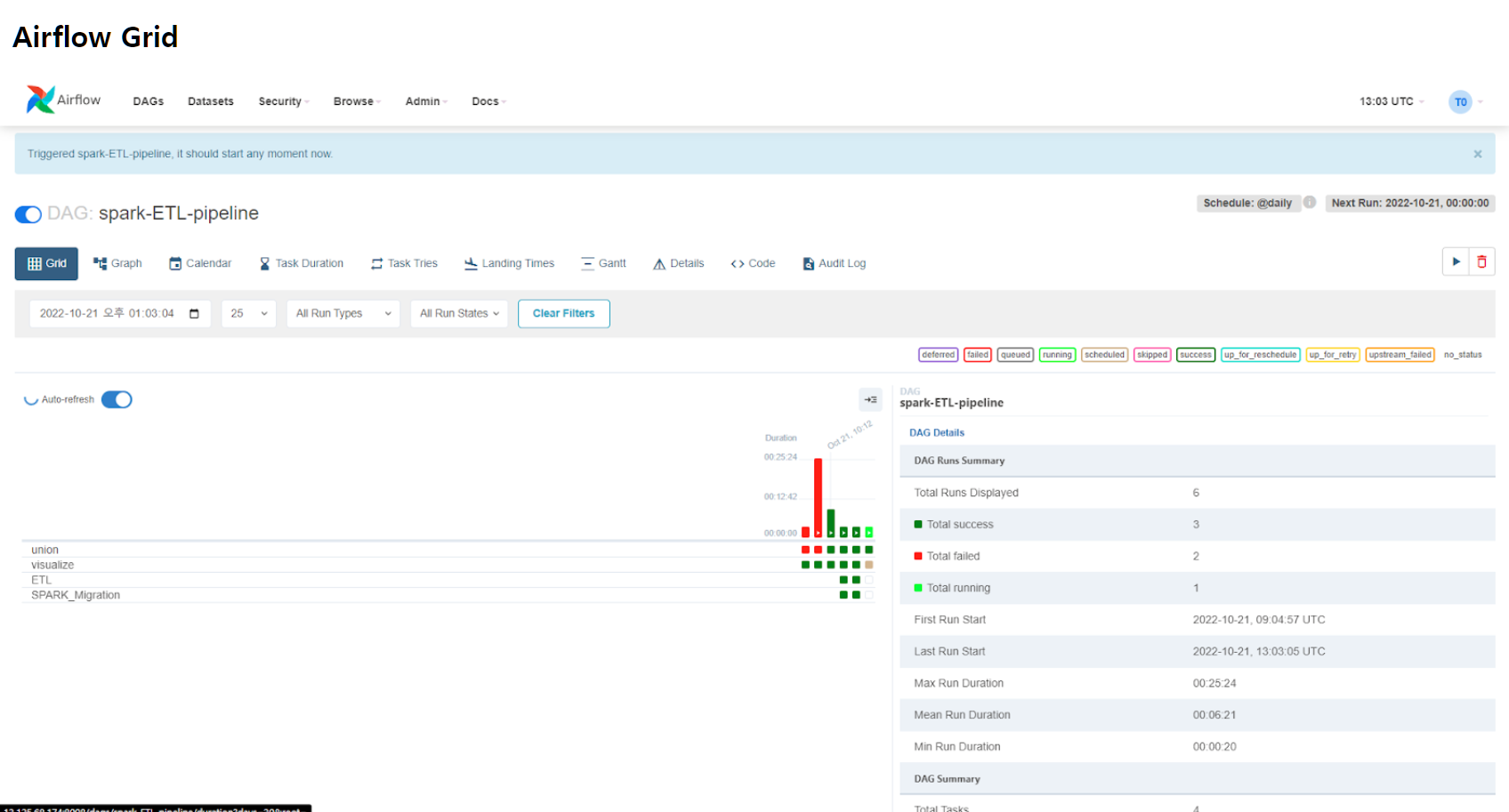Image resolution: width=1509 pixels, height=812 pixels.
Task: Change the page size using the 25 dropdown
Action: [x=248, y=313]
